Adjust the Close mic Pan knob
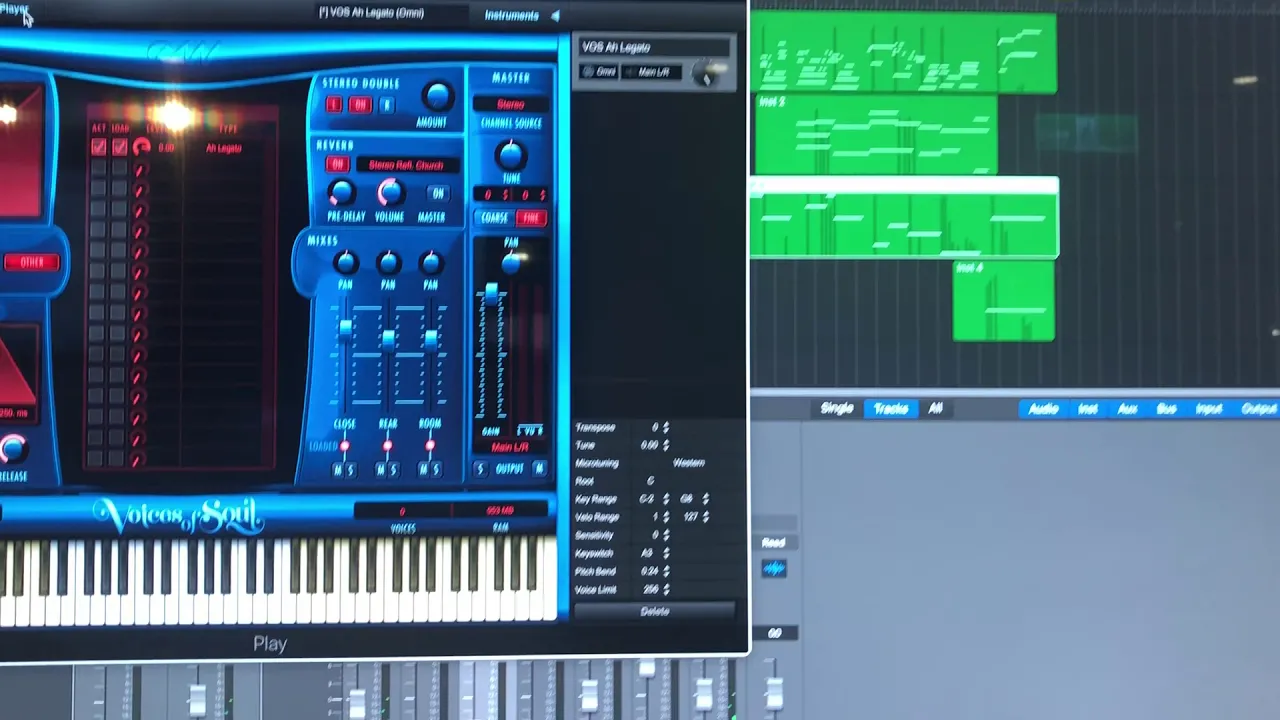The width and height of the screenshot is (1280, 720). (345, 263)
